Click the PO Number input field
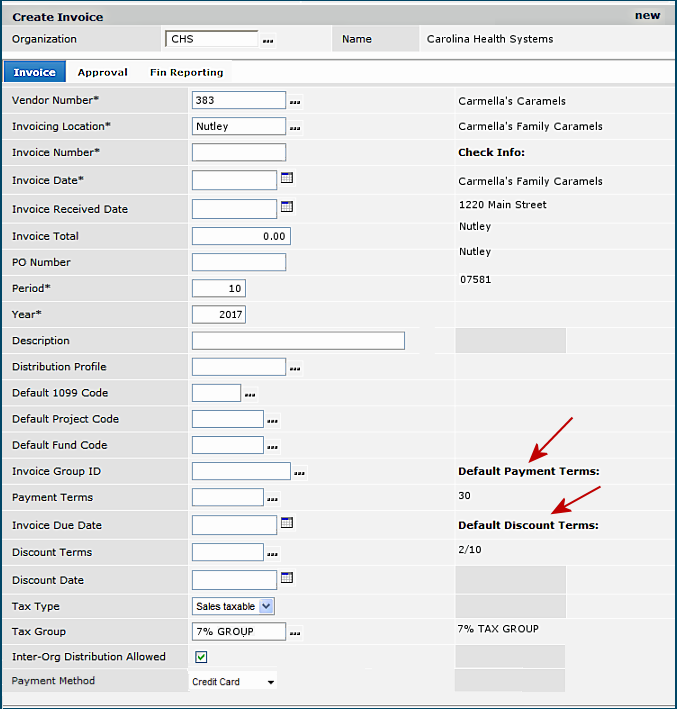The image size is (677, 709). (238, 263)
